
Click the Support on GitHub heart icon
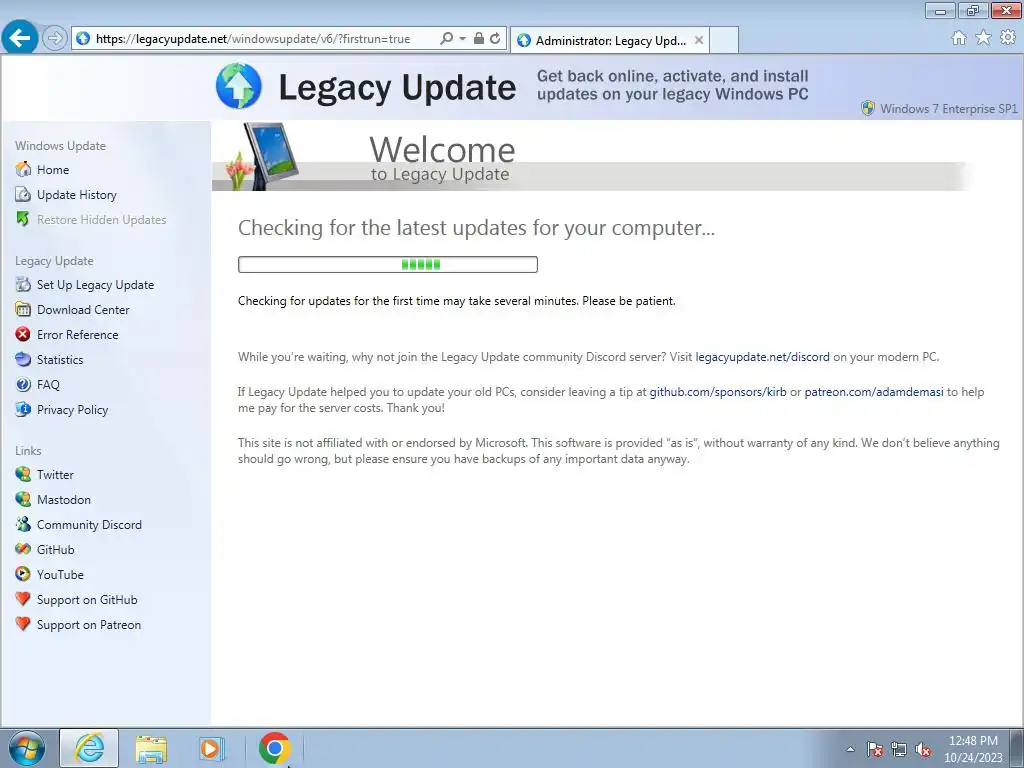[23, 600]
